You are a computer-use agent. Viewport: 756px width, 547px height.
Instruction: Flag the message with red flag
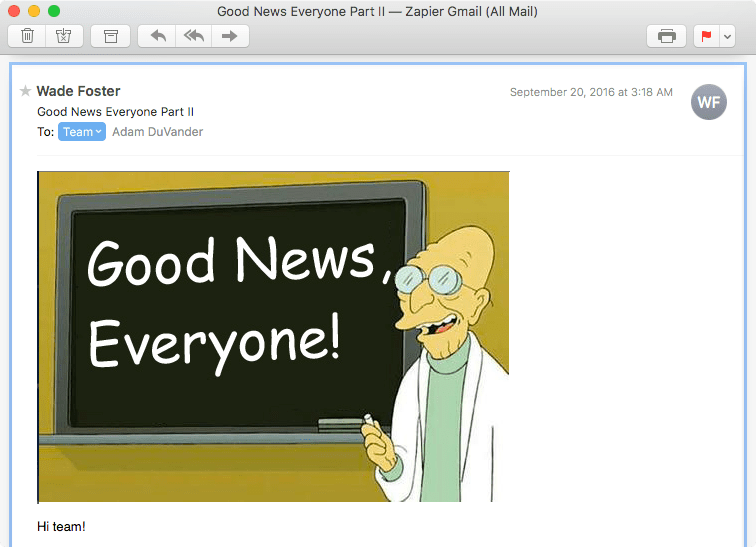pyautogui.click(x=706, y=36)
